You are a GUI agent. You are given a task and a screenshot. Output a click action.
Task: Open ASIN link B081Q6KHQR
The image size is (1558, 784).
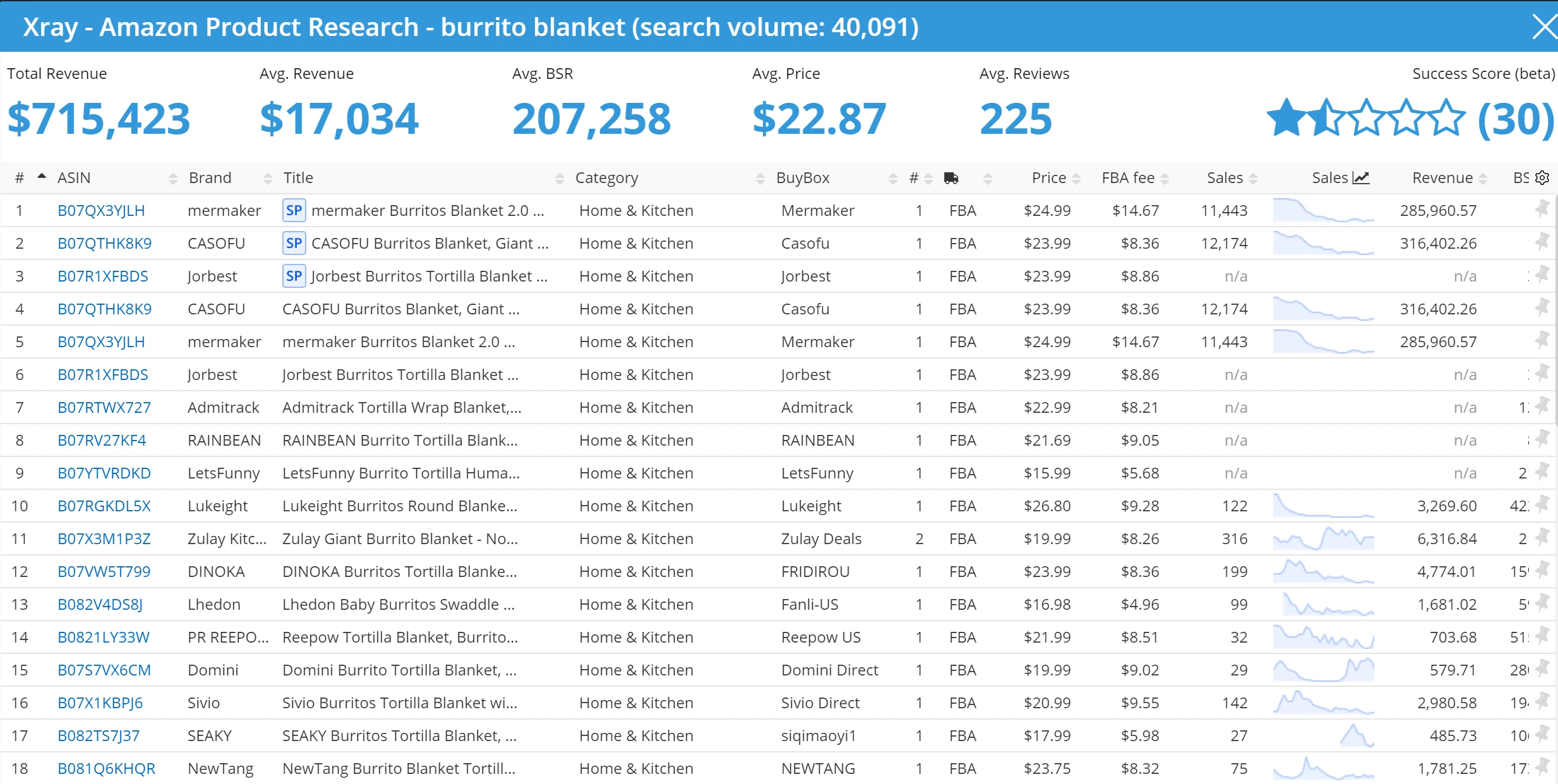coord(106,768)
